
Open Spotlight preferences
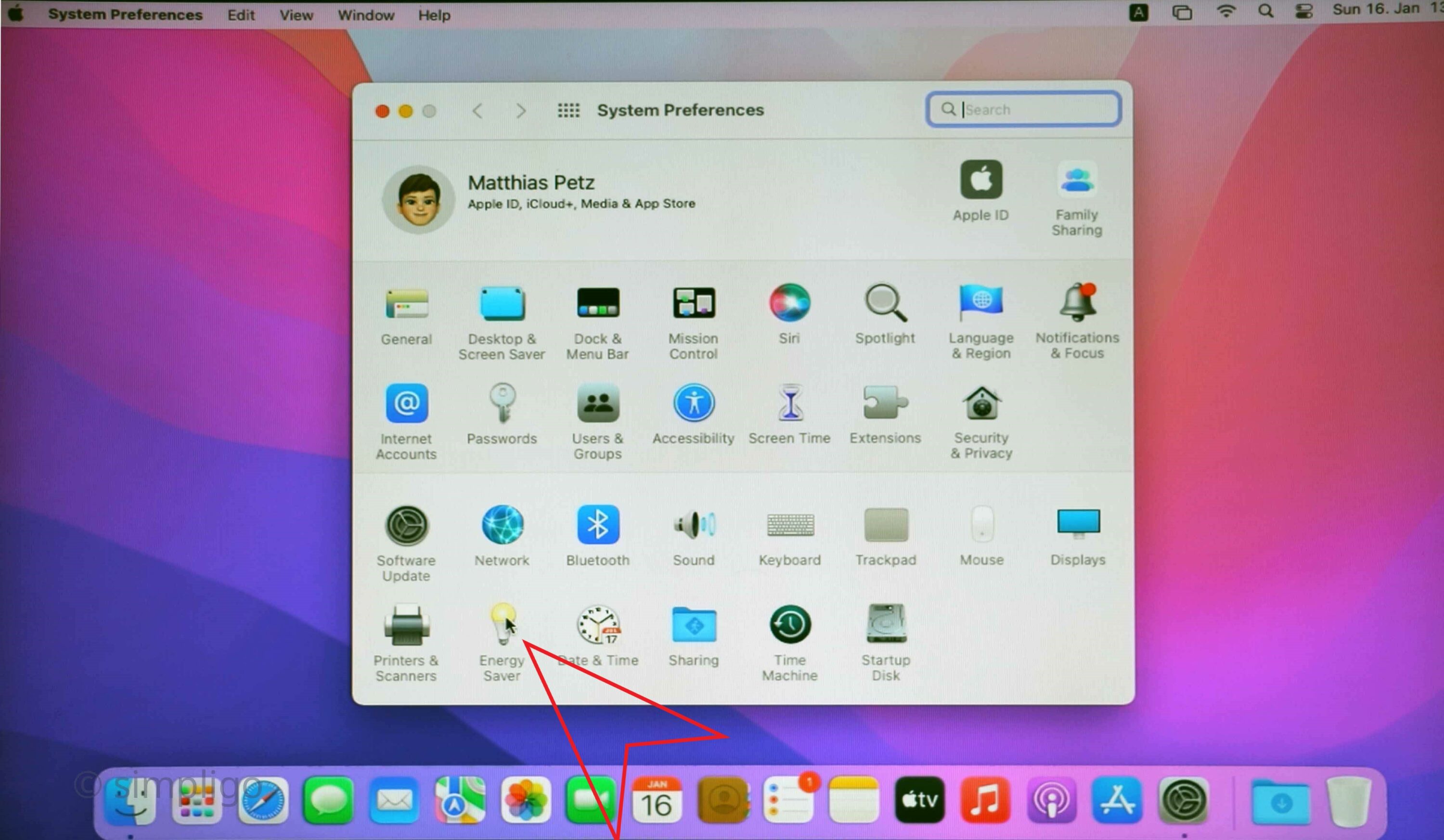(885, 302)
